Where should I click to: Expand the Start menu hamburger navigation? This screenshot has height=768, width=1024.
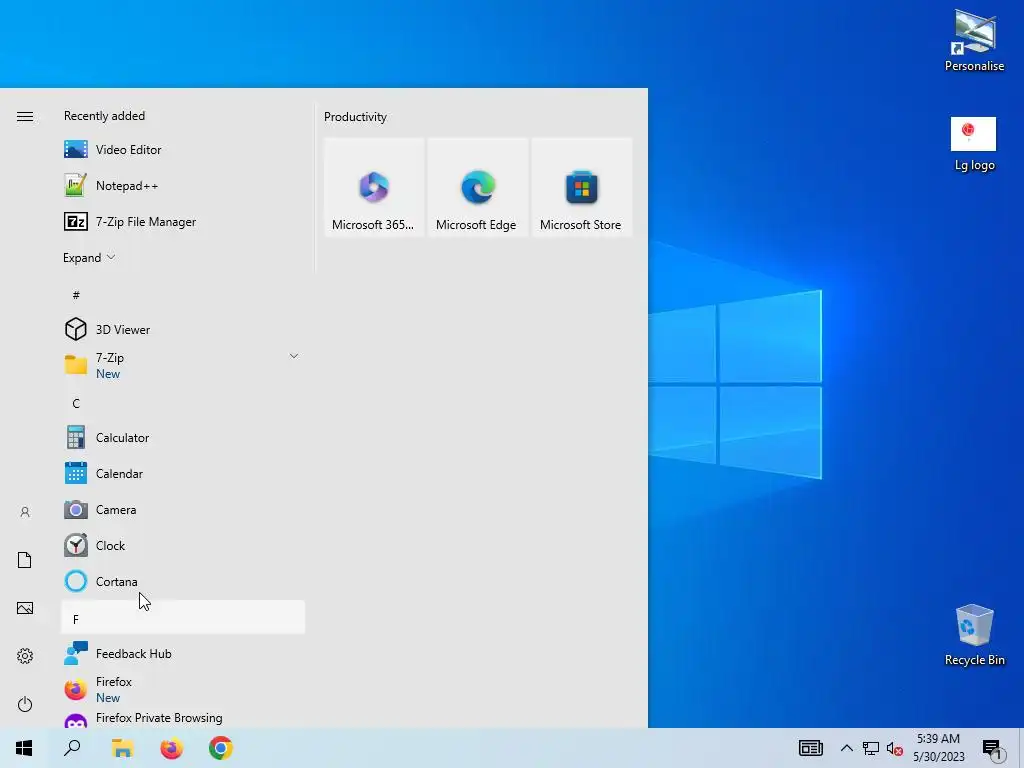[x=25, y=116]
